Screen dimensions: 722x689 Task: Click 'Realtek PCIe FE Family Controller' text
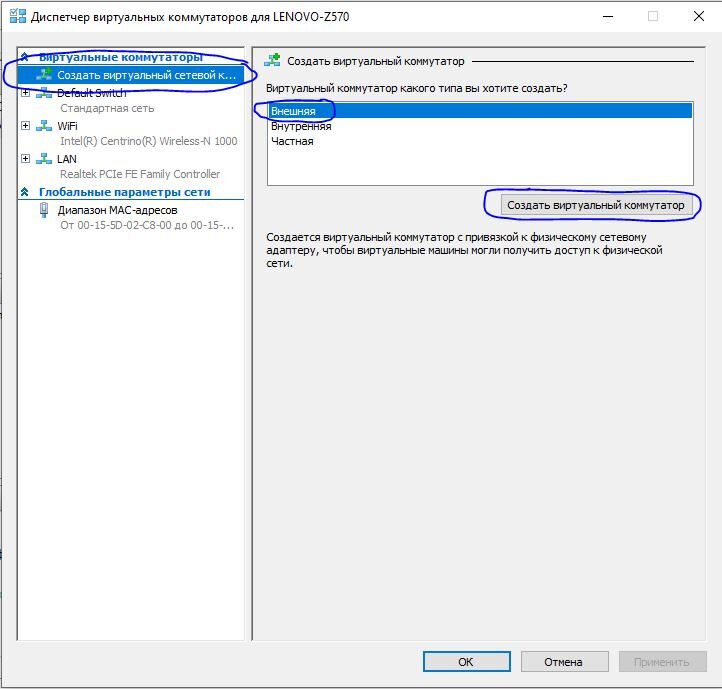(x=140, y=174)
